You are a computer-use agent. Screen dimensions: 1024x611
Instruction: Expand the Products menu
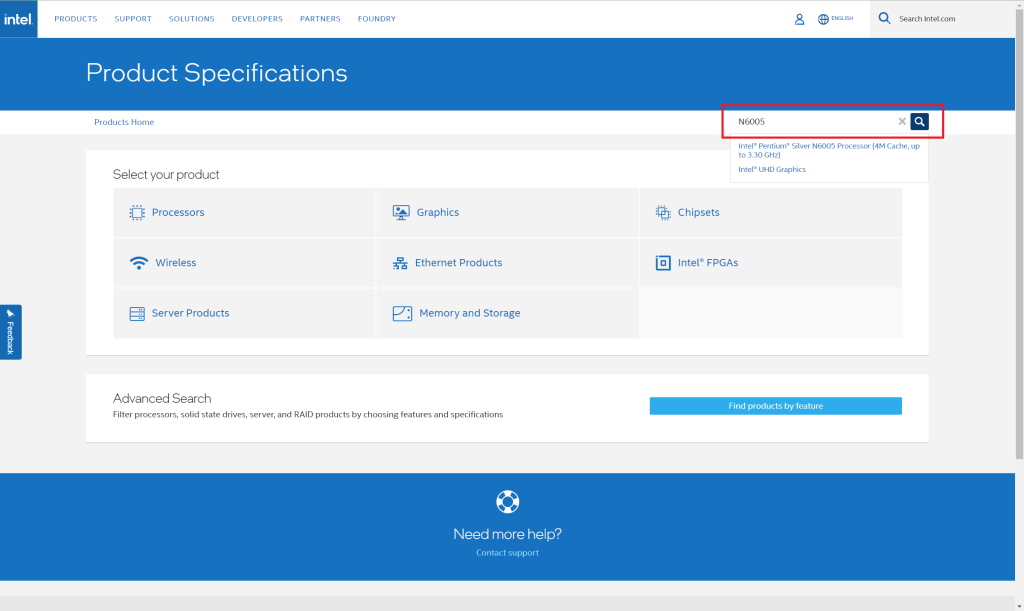coord(76,19)
